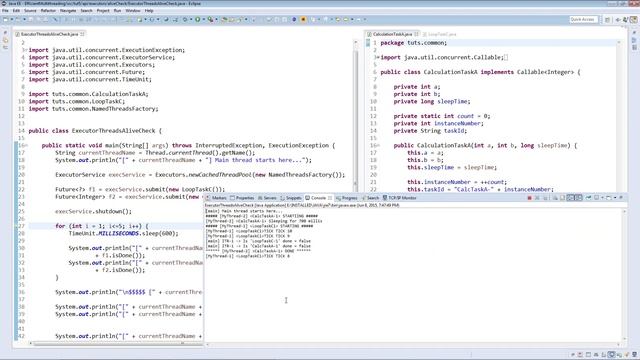
Task: Click the orange square toolbar icon
Action: [303, 19]
